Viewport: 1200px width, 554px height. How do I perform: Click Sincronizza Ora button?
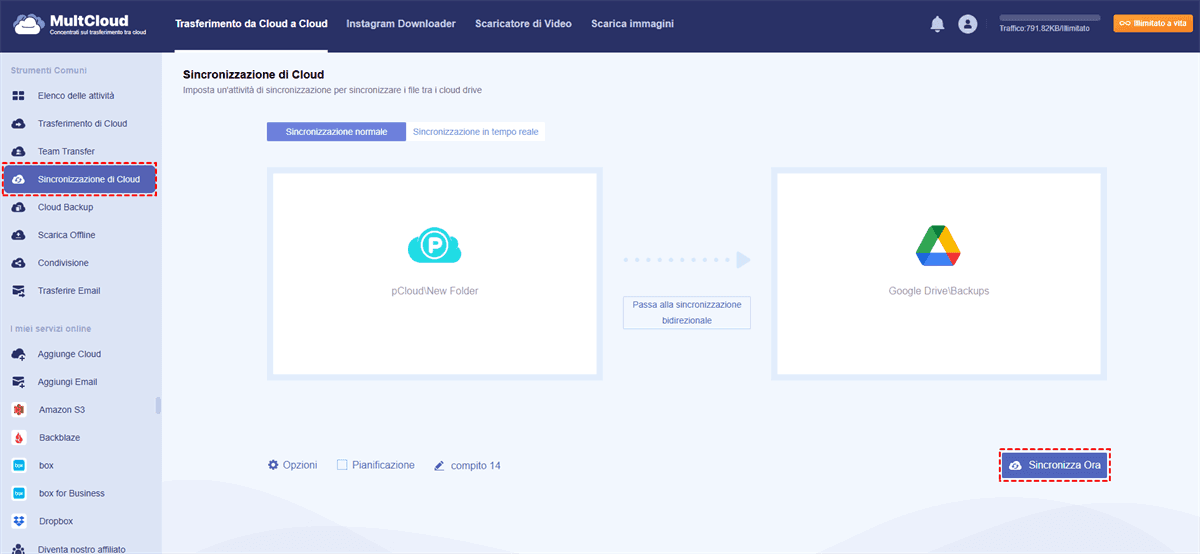[1056, 466]
